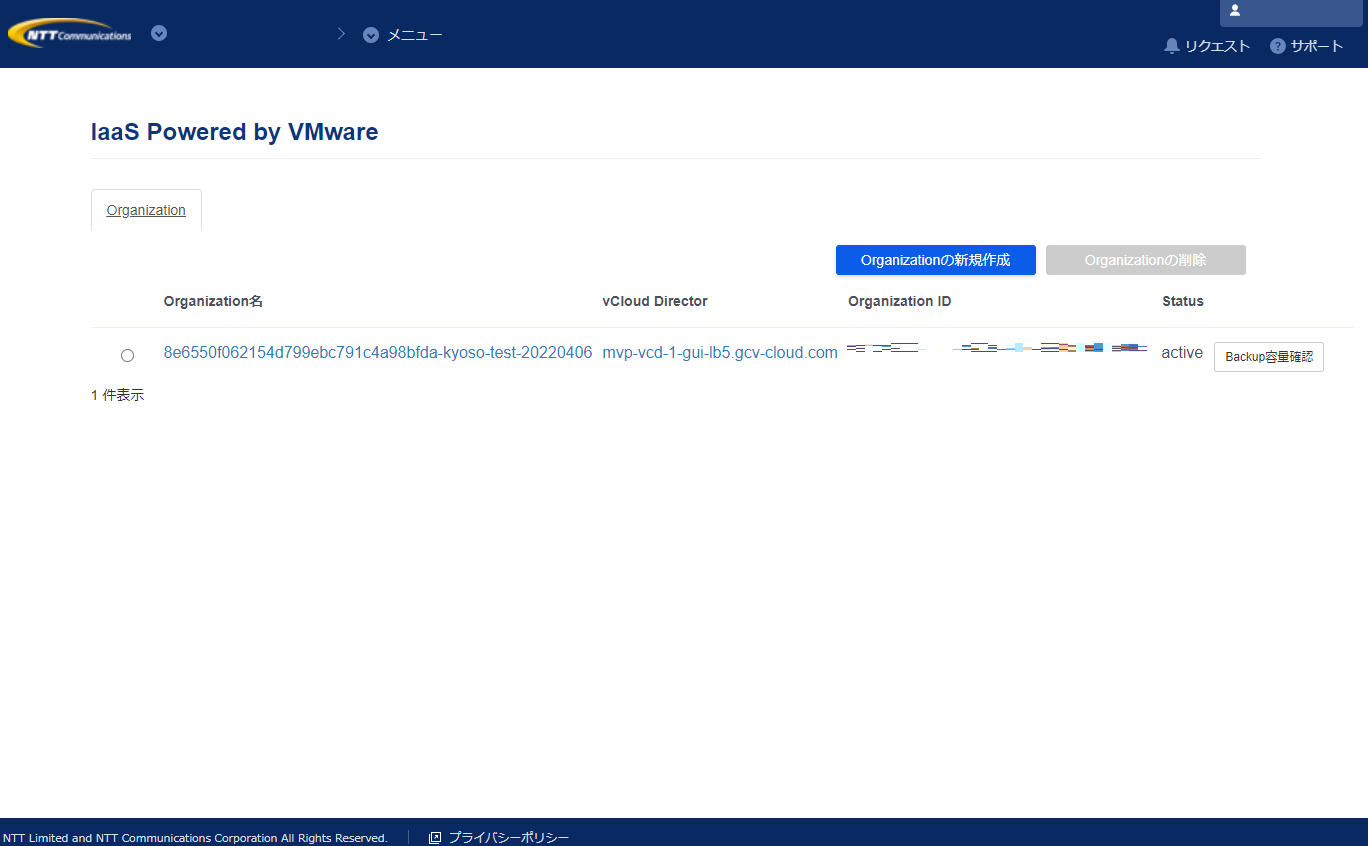This screenshot has width=1368, height=846.
Task: Open the プライバシーポリシー footer link
Action: [x=509, y=838]
